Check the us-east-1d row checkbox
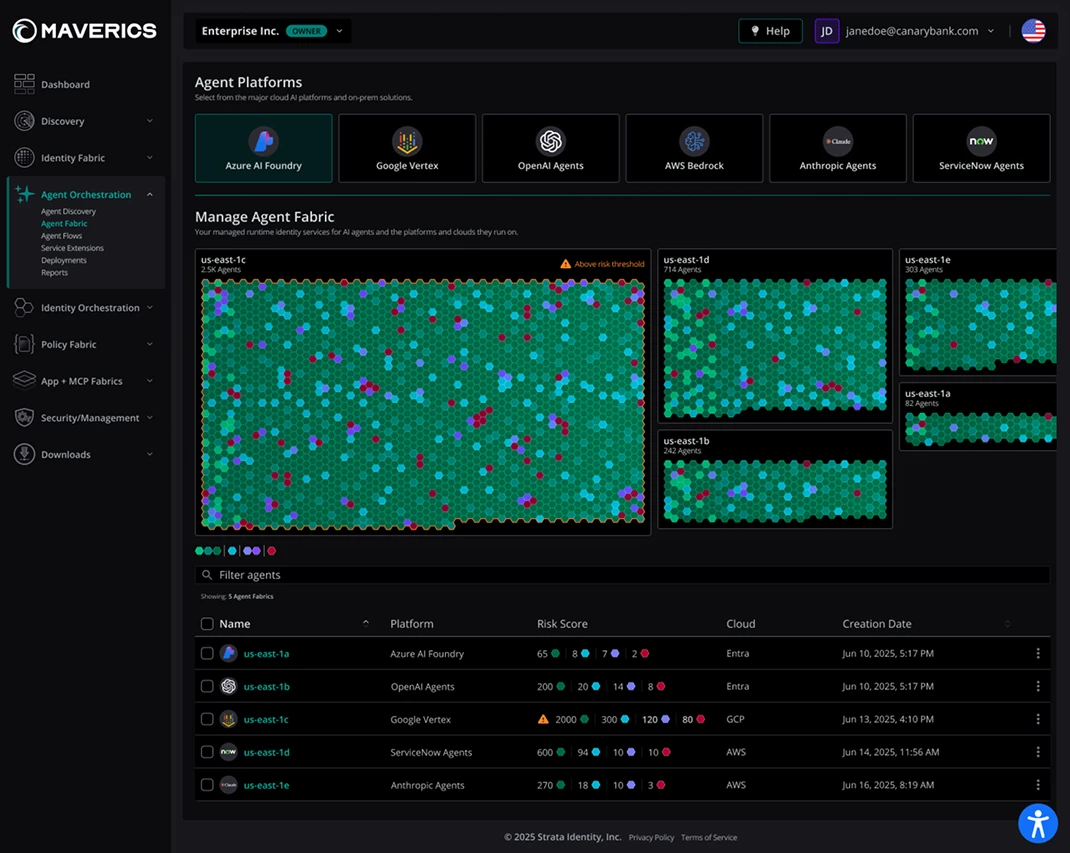The width and height of the screenshot is (1070, 853). point(207,752)
